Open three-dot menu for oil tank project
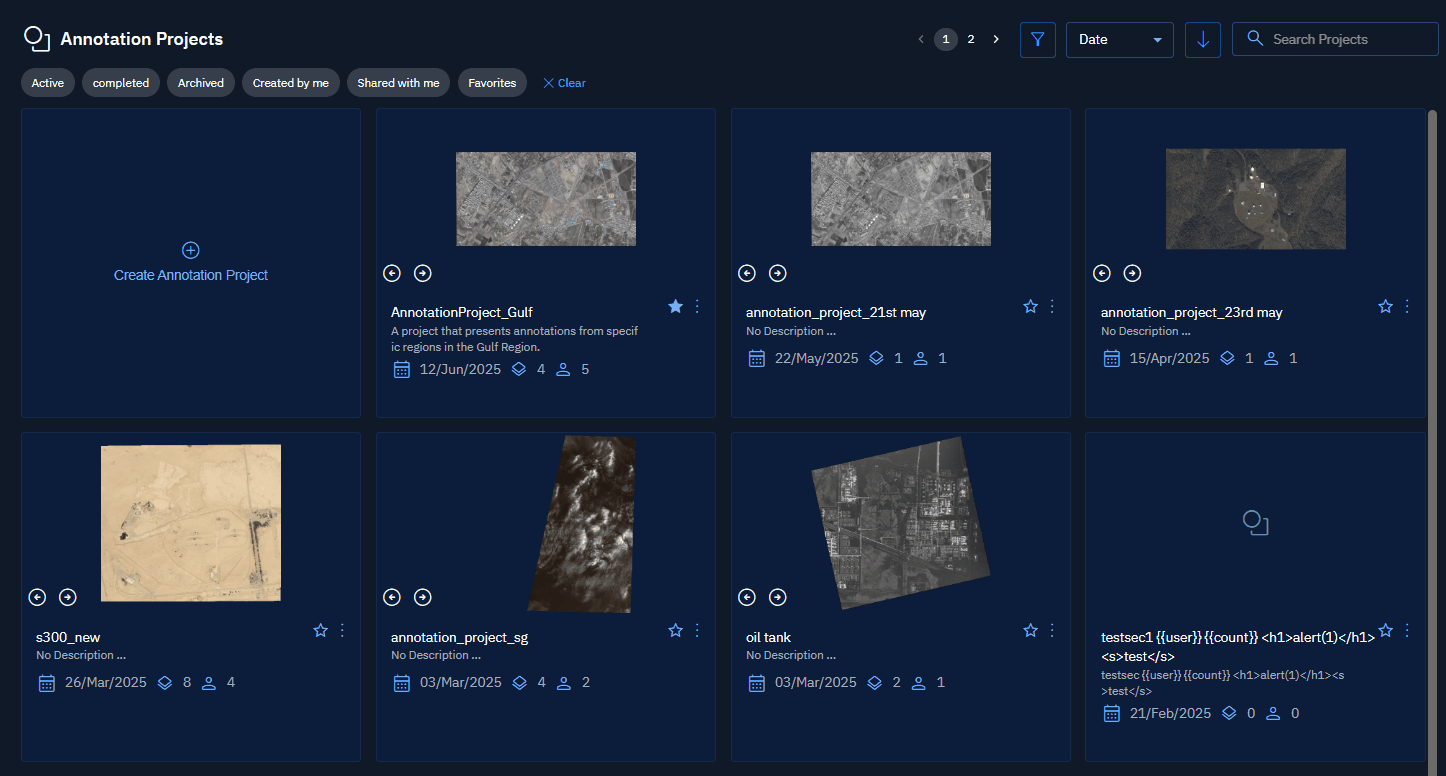The width and height of the screenshot is (1446, 776). coord(1052,630)
